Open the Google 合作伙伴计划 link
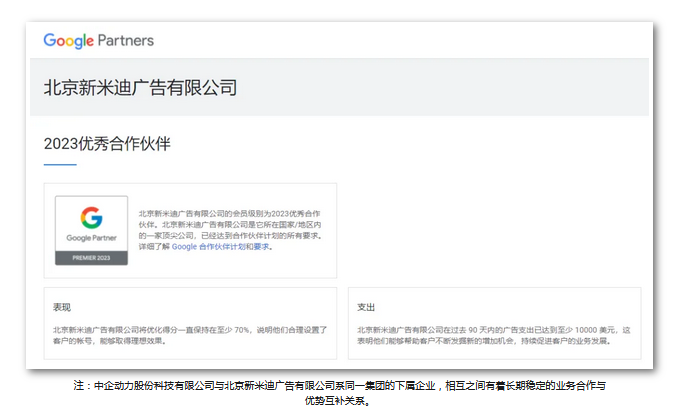The height and width of the screenshot is (418, 679). click(x=209, y=246)
